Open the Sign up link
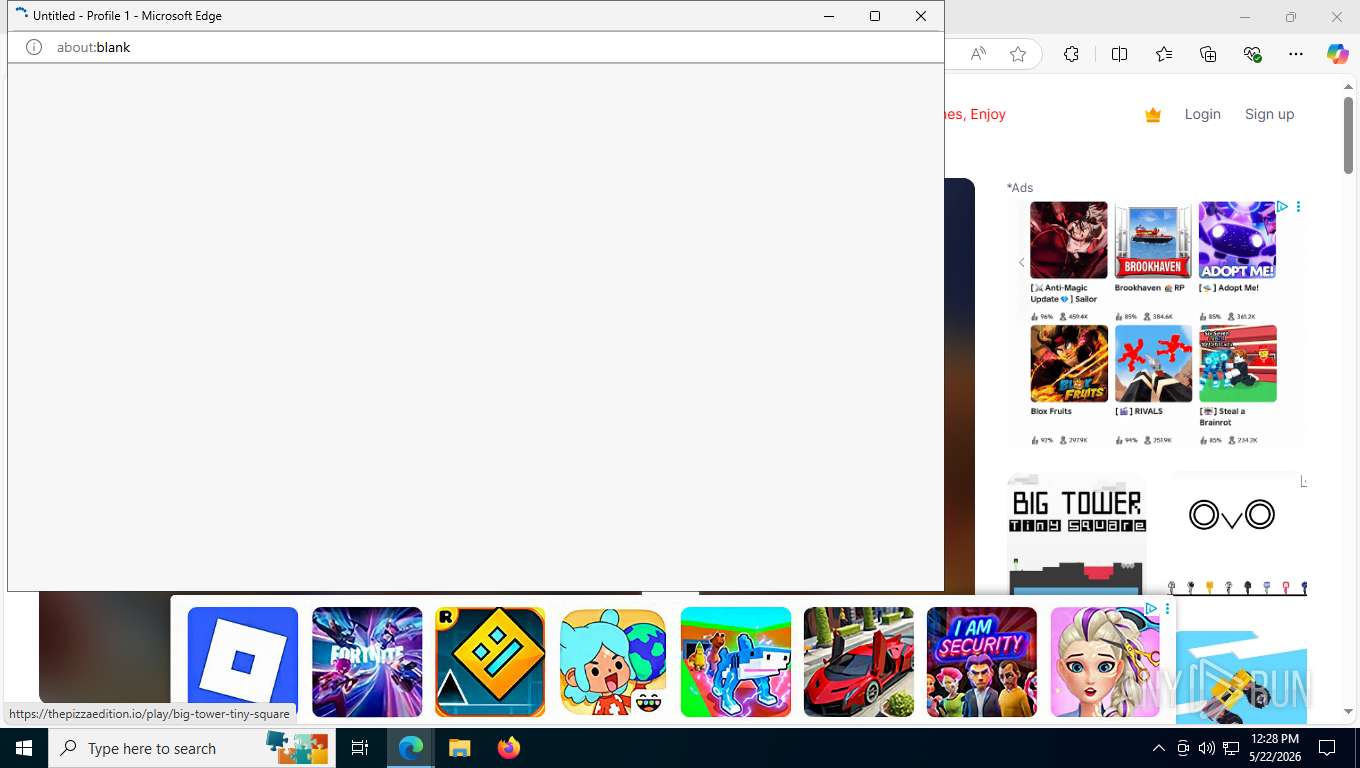 tap(1269, 114)
